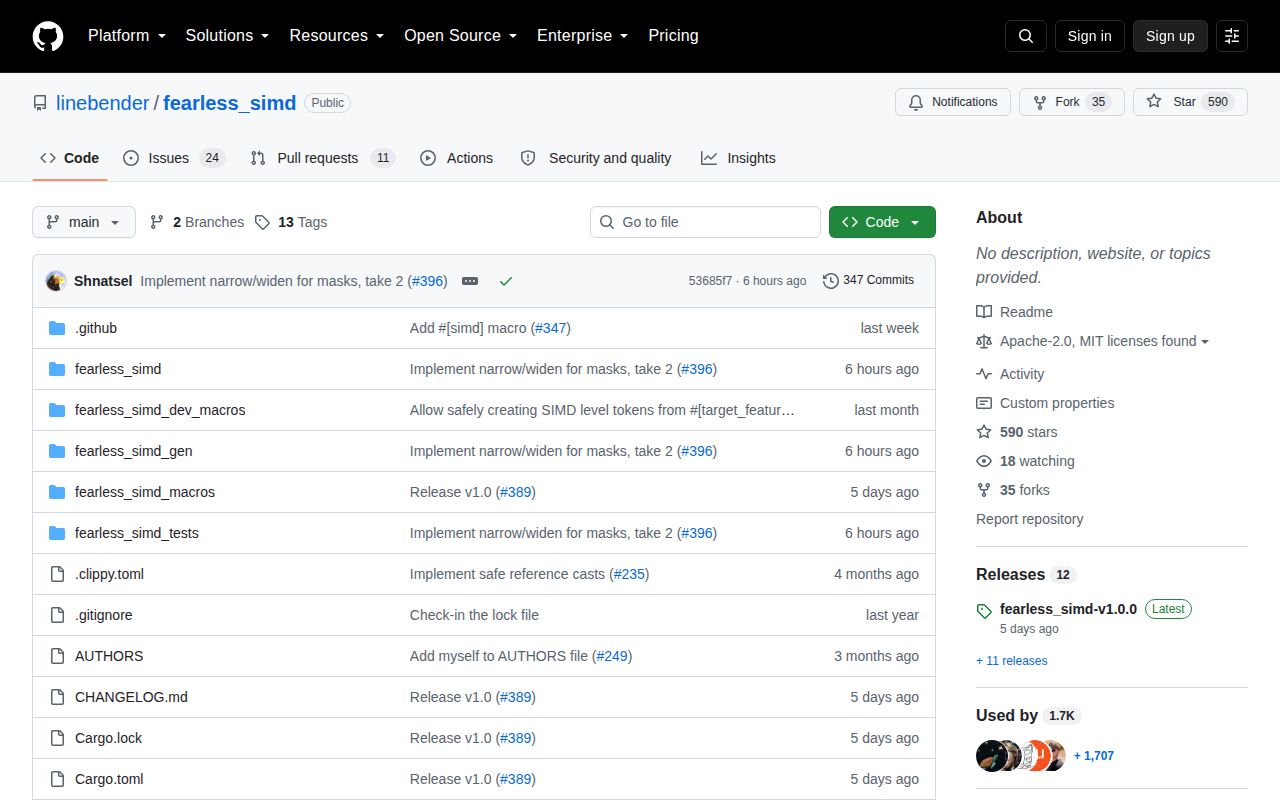Open appearance settings icon beside Sign up
Screen dimensions: 1280x800
click(x=1232, y=36)
